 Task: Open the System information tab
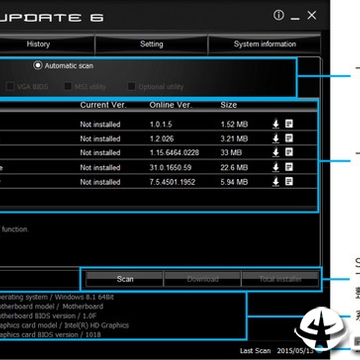pos(265,44)
